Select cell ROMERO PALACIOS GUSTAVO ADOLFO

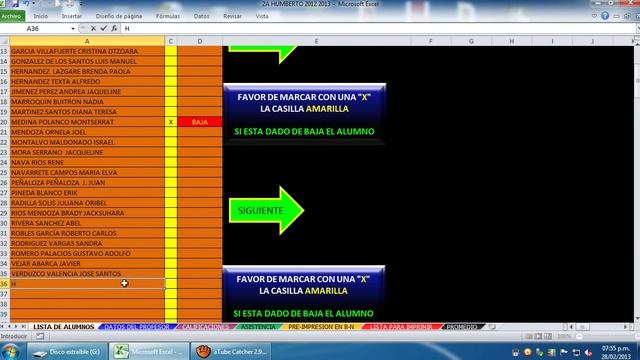[87, 253]
